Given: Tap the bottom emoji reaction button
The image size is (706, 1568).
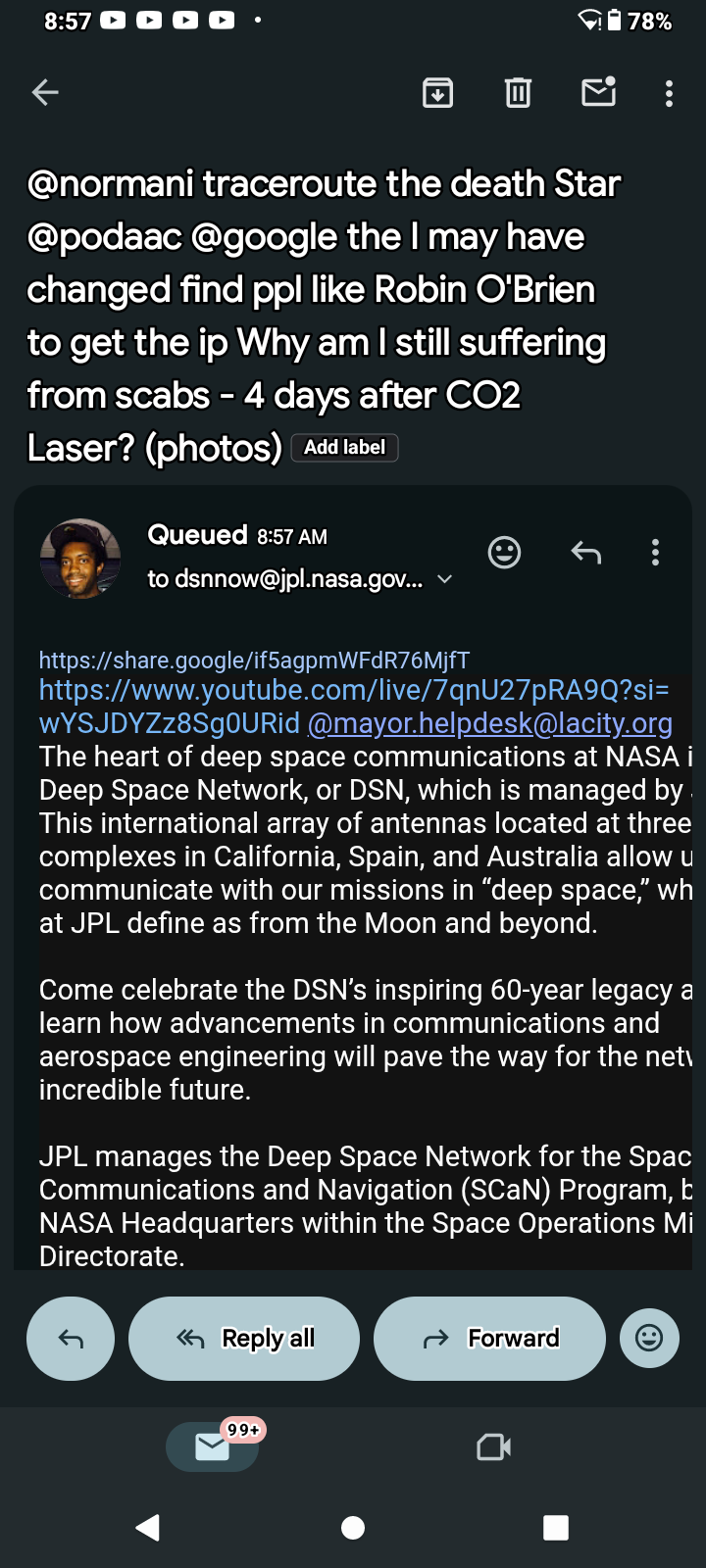Looking at the screenshot, I should 649,1339.
